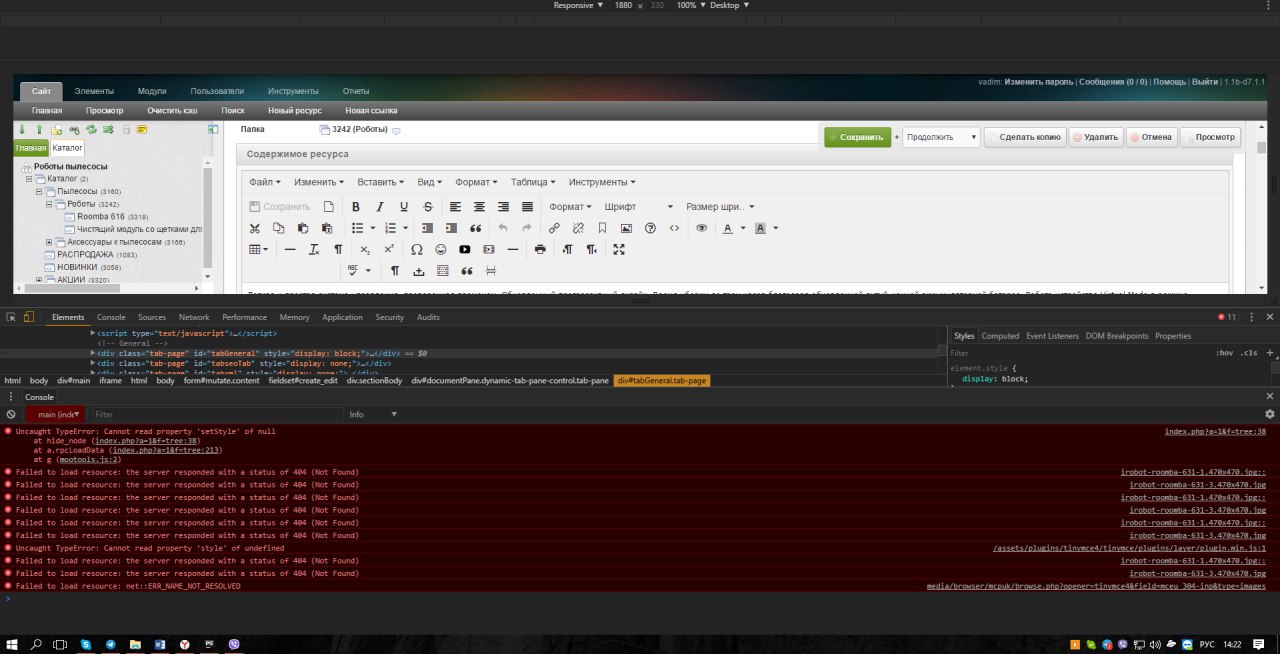Screen dimensions: 1280x654
Task: Open console settings gear
Action: (1270, 414)
